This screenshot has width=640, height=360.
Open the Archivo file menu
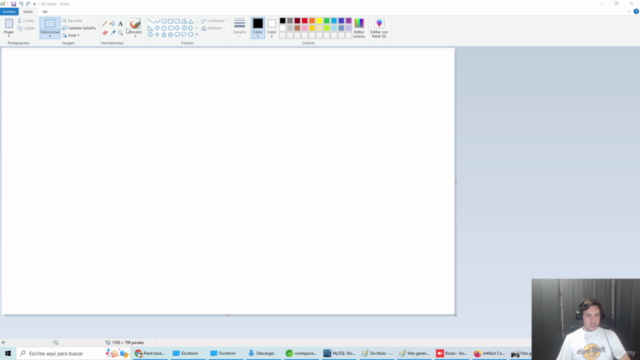9,11
